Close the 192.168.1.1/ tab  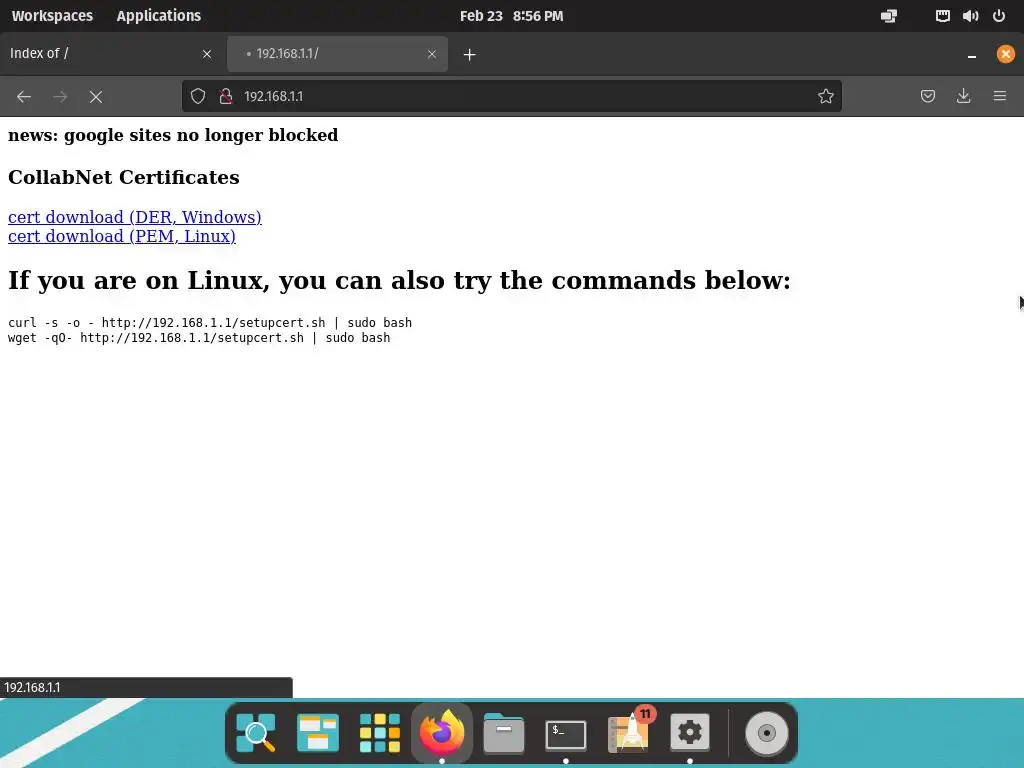point(432,54)
